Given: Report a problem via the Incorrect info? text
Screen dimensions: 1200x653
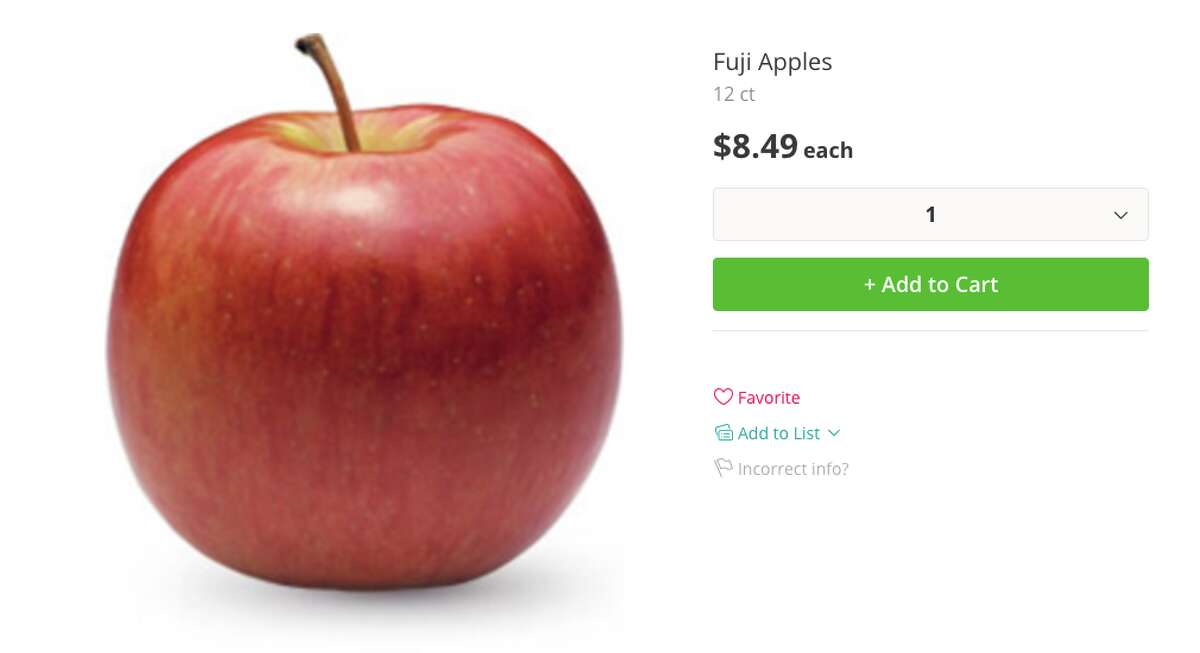Looking at the screenshot, I should coord(793,468).
